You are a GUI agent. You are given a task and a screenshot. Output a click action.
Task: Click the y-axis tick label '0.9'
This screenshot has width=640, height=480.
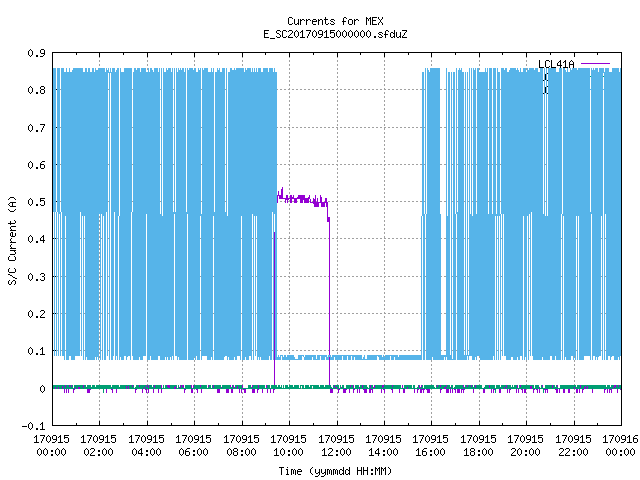36,53
